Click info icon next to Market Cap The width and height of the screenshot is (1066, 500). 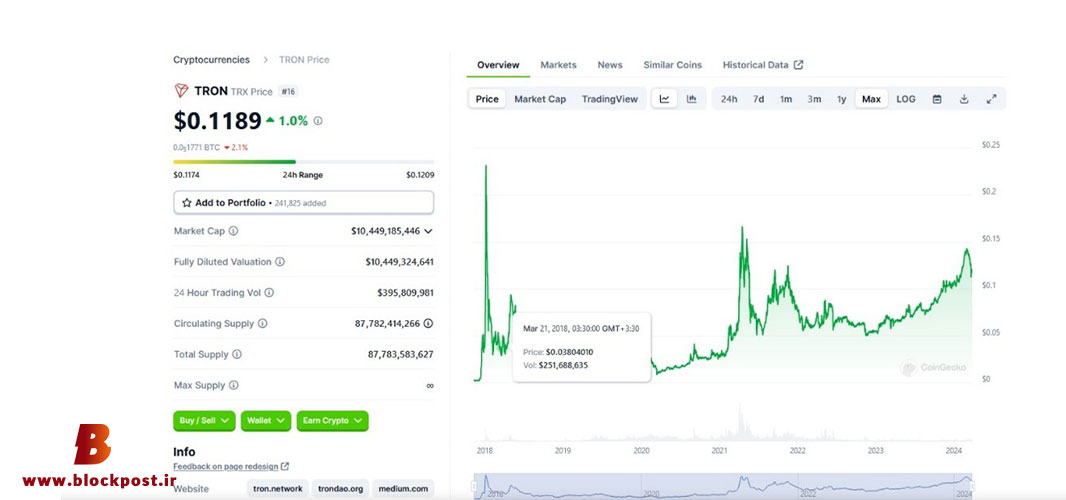coord(233,231)
